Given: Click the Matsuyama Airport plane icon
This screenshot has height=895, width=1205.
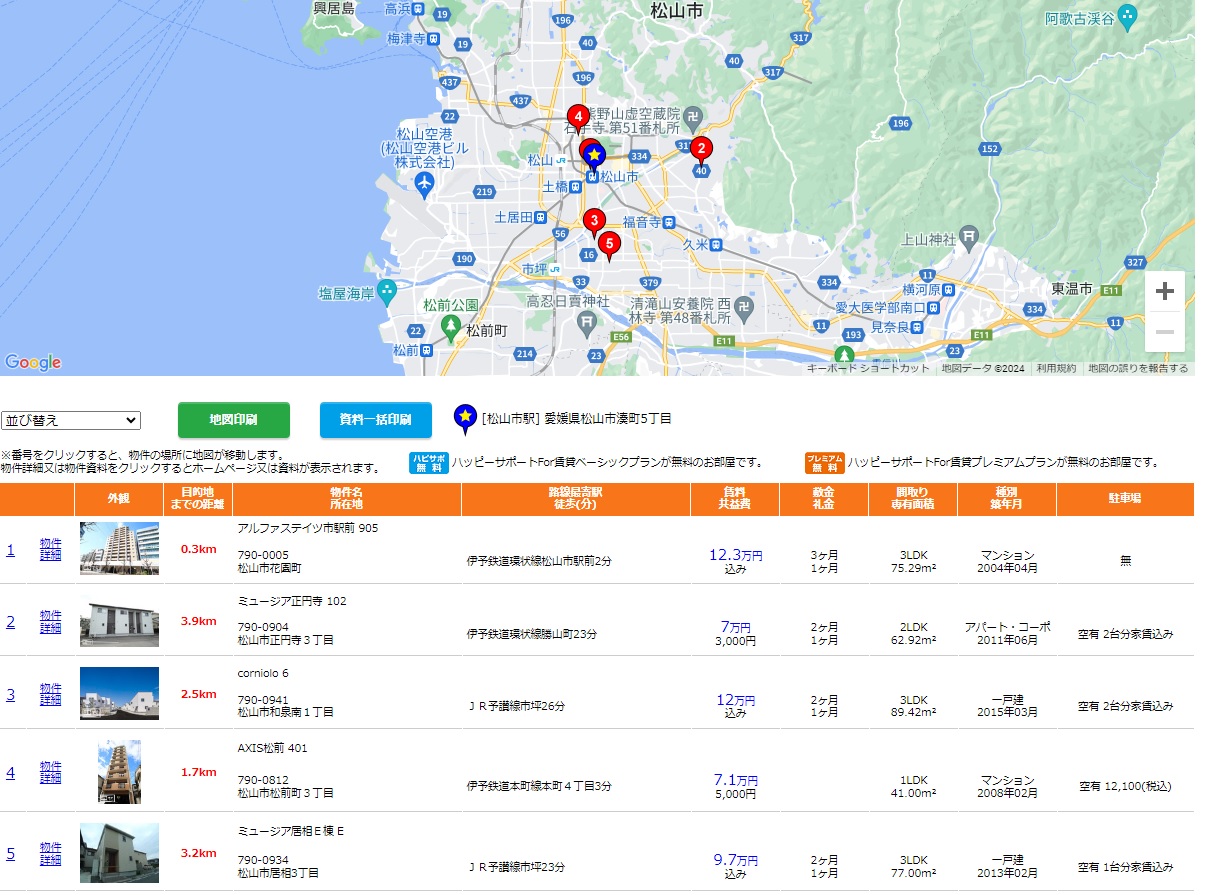Looking at the screenshot, I should [424, 184].
